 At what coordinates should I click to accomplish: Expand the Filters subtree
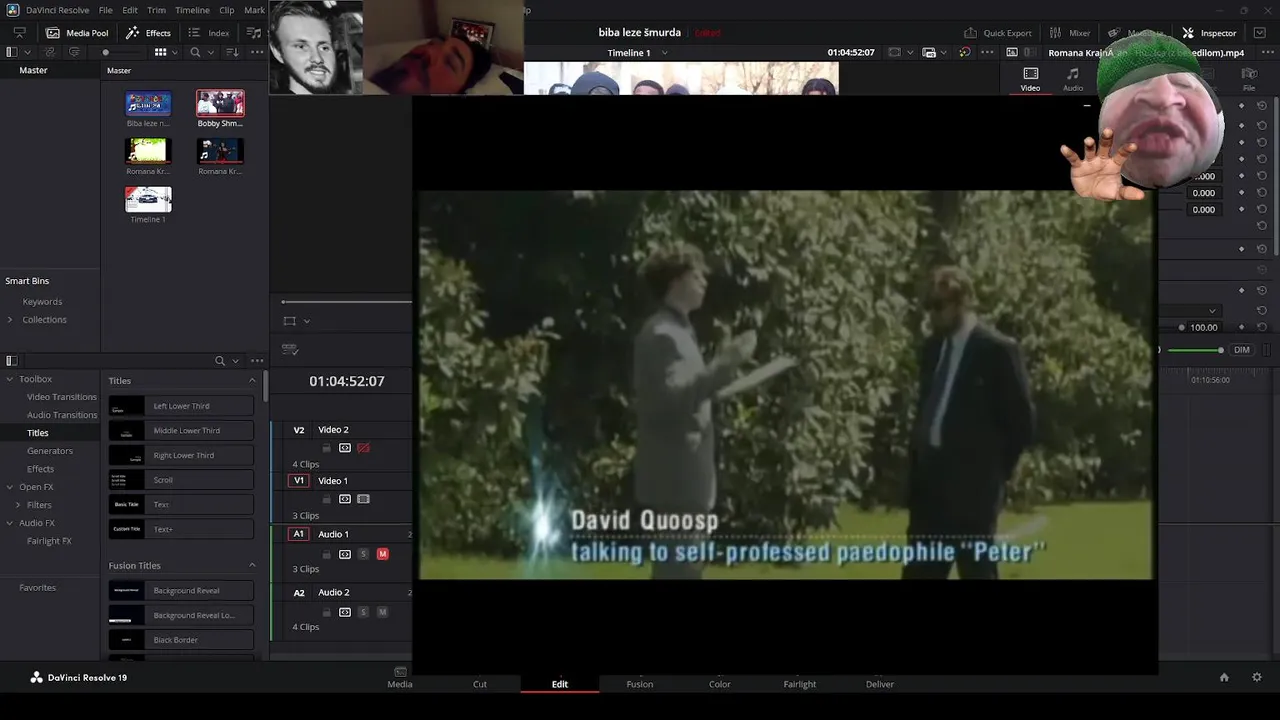(x=18, y=505)
